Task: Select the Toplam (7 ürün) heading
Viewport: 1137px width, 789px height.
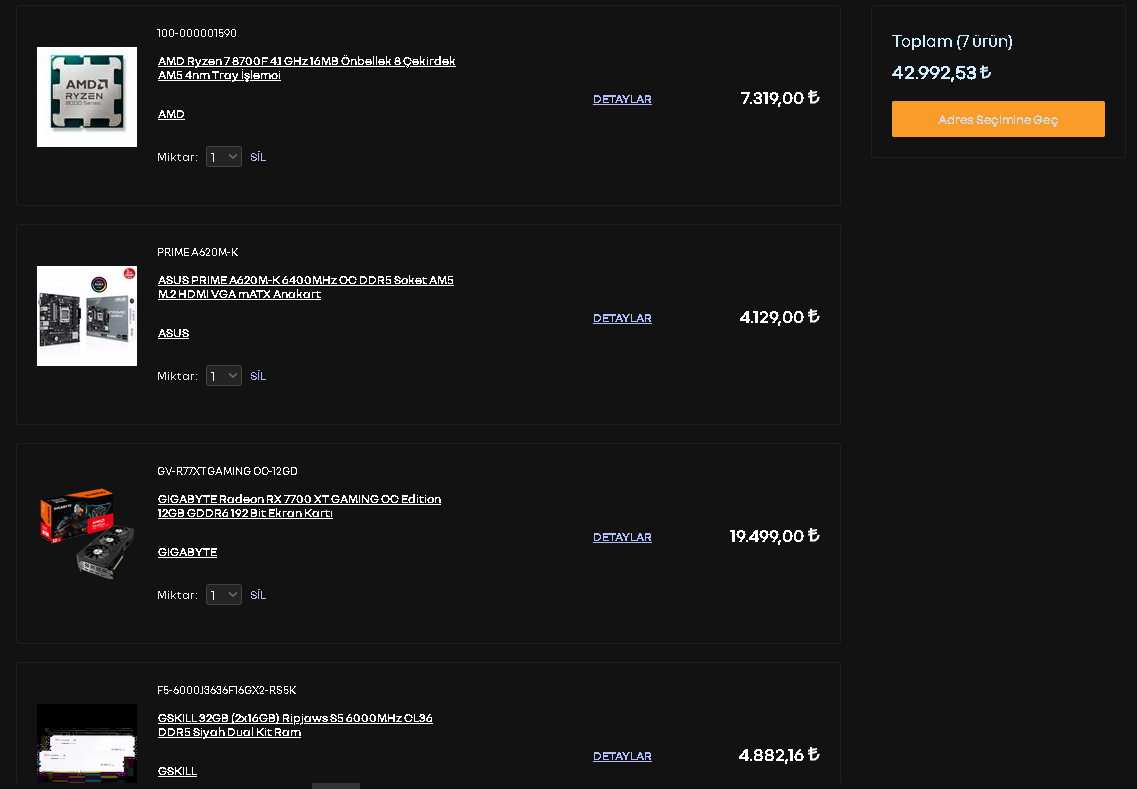Action: [x=952, y=41]
